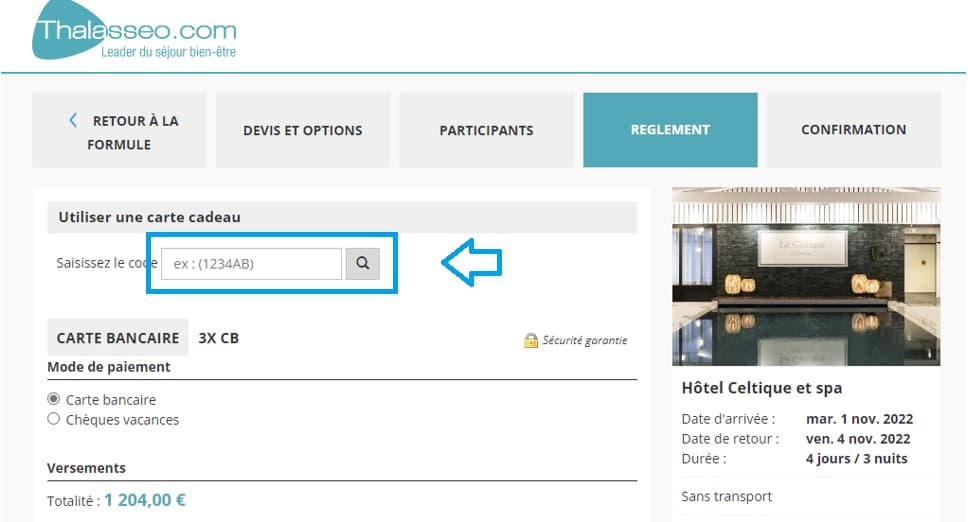This screenshot has width=968, height=522.
Task: Click the Hôtel Celtique et spa title
Action: (761, 388)
